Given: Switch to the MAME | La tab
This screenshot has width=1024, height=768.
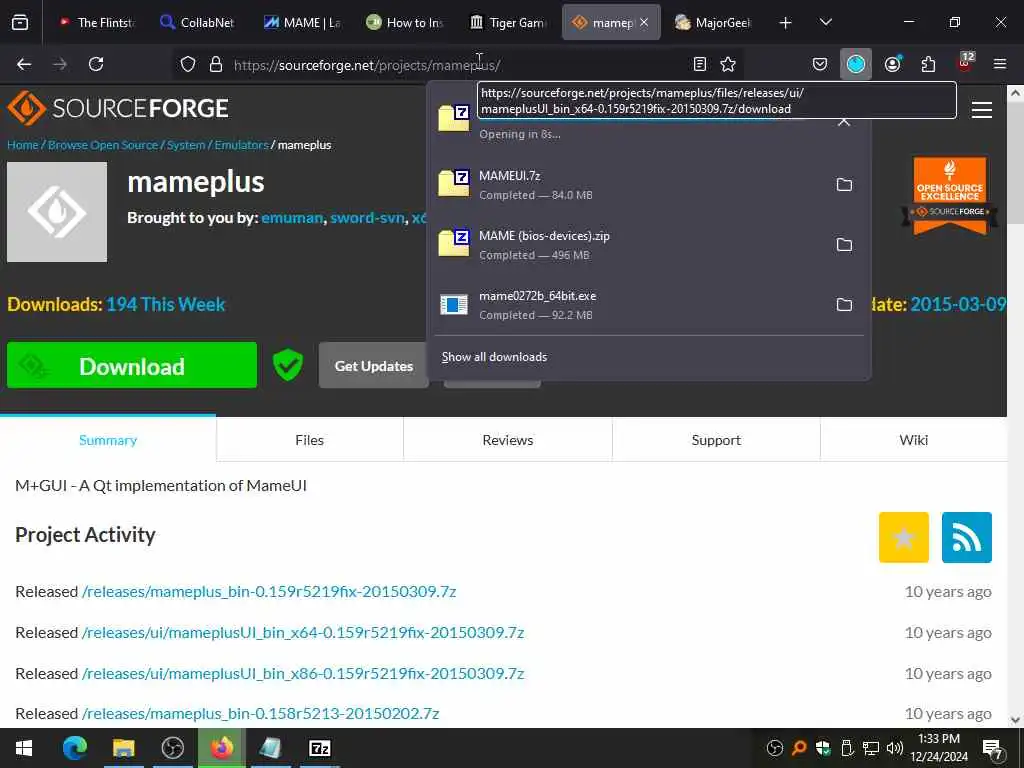Looking at the screenshot, I should click(302, 23).
